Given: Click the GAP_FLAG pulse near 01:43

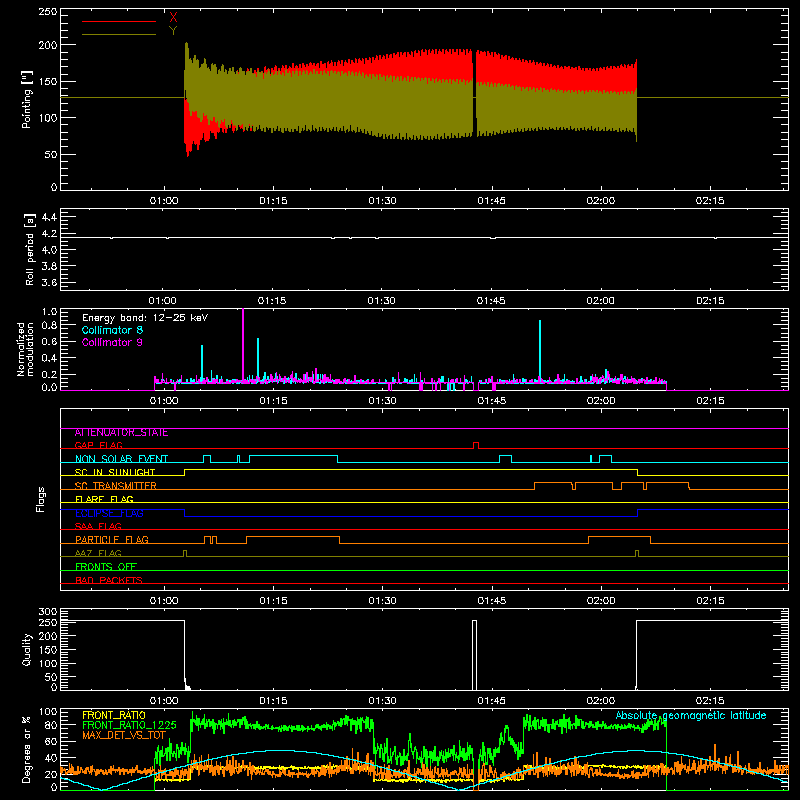Looking at the screenshot, I should pyautogui.click(x=476, y=445).
